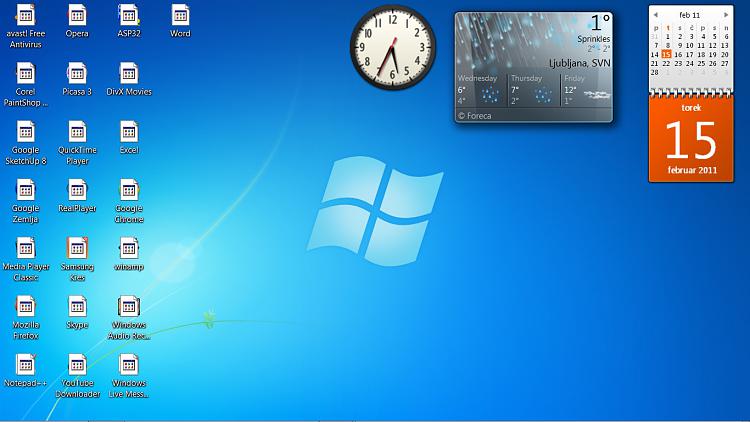Open the Opera desktop shortcut
The height and width of the screenshot is (422, 750).
click(77, 21)
